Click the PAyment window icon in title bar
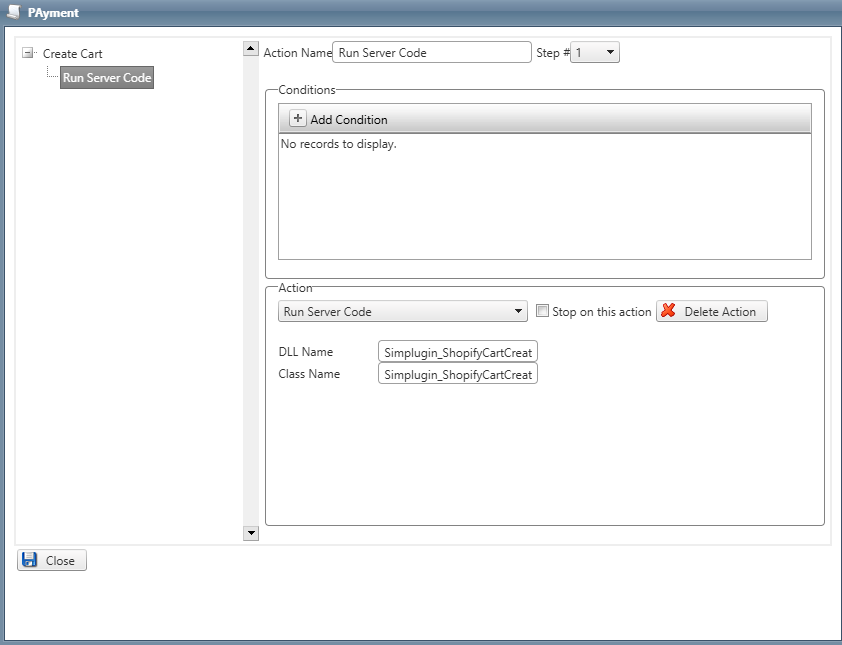This screenshot has height=645, width=842. pos(13,13)
